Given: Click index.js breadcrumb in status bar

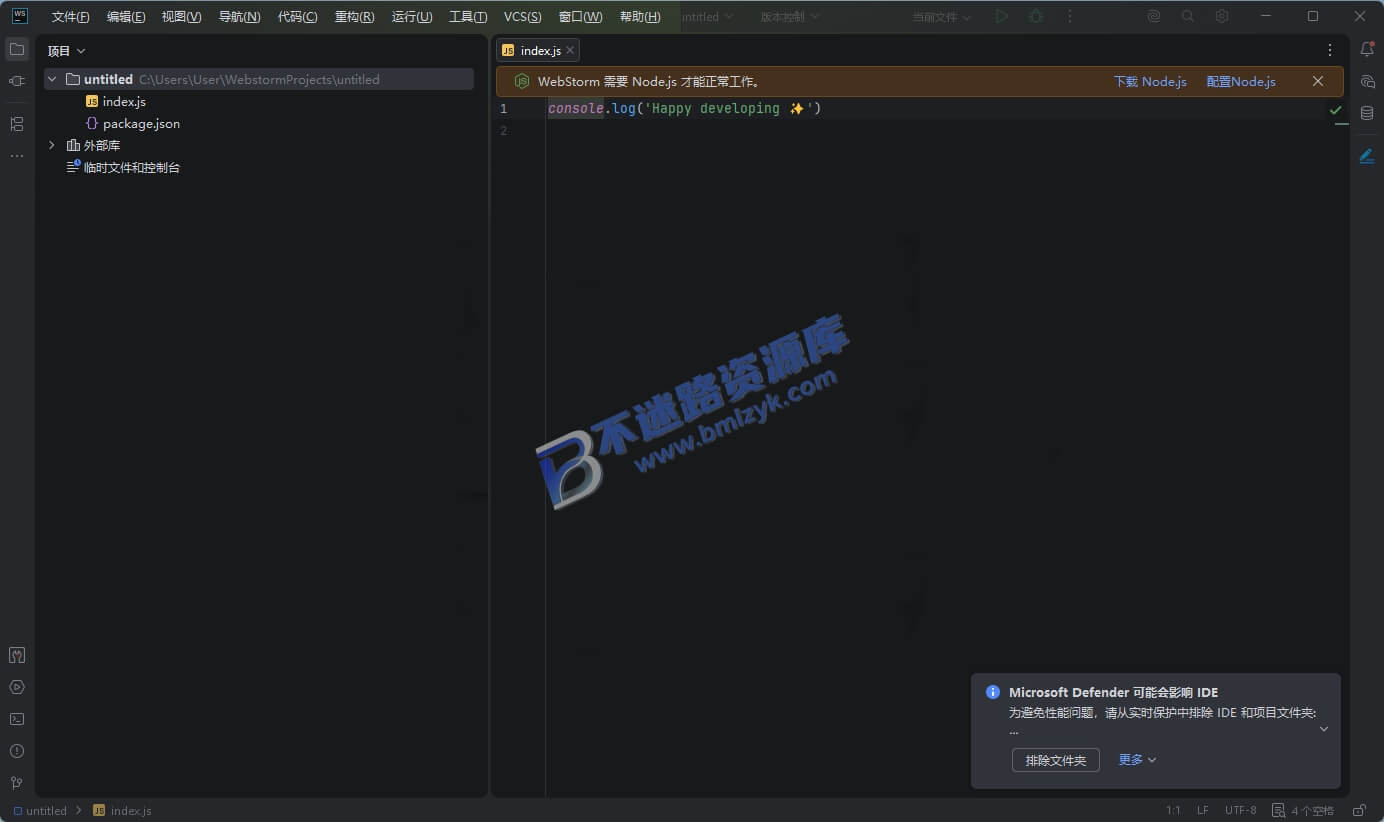Looking at the screenshot, I should (x=122, y=811).
